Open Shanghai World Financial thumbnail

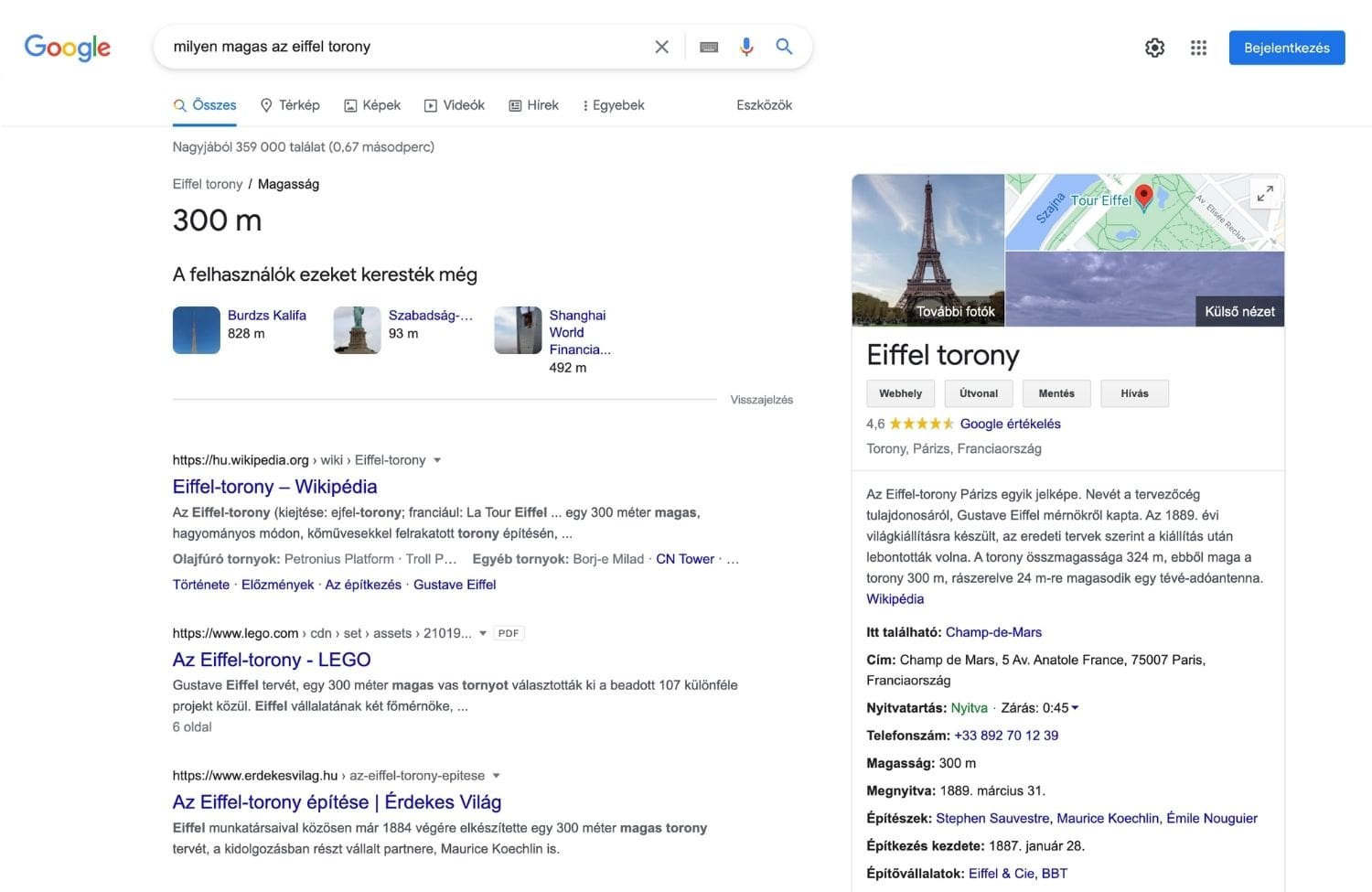click(x=519, y=330)
